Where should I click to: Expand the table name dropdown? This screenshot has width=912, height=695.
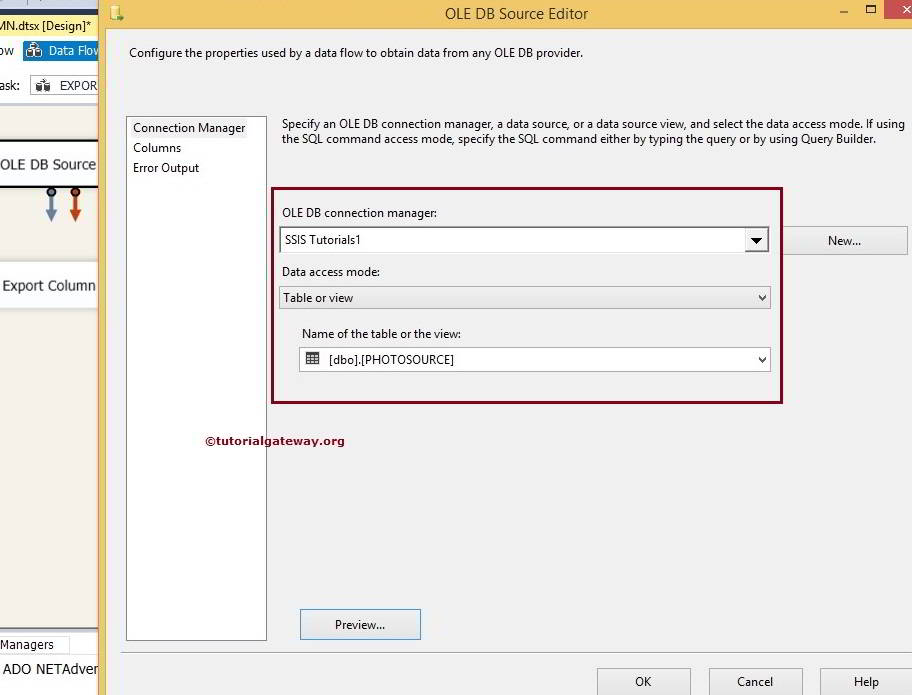(762, 359)
